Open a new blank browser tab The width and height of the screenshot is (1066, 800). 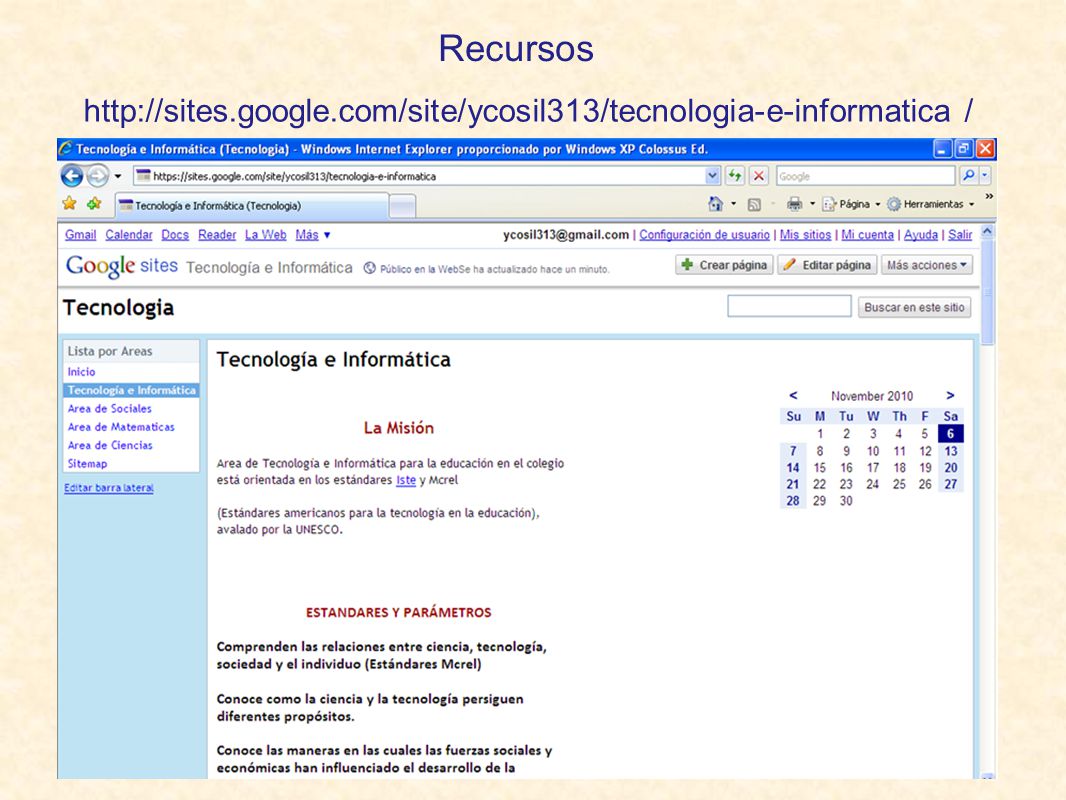402,206
